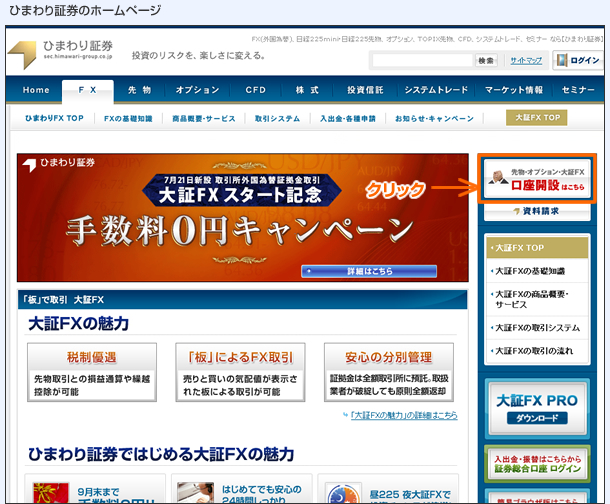The image size is (610, 504).
Task: Open ひまわりFX TOP submenu link
Action: [x=54, y=118]
